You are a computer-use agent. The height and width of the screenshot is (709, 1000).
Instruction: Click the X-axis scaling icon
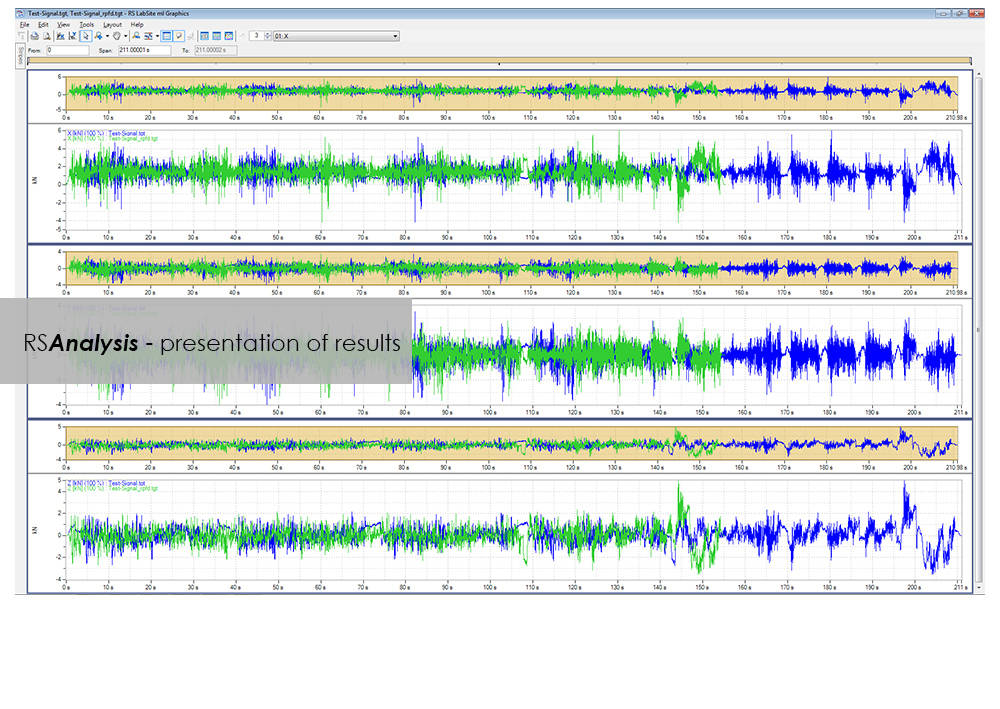tap(61, 36)
